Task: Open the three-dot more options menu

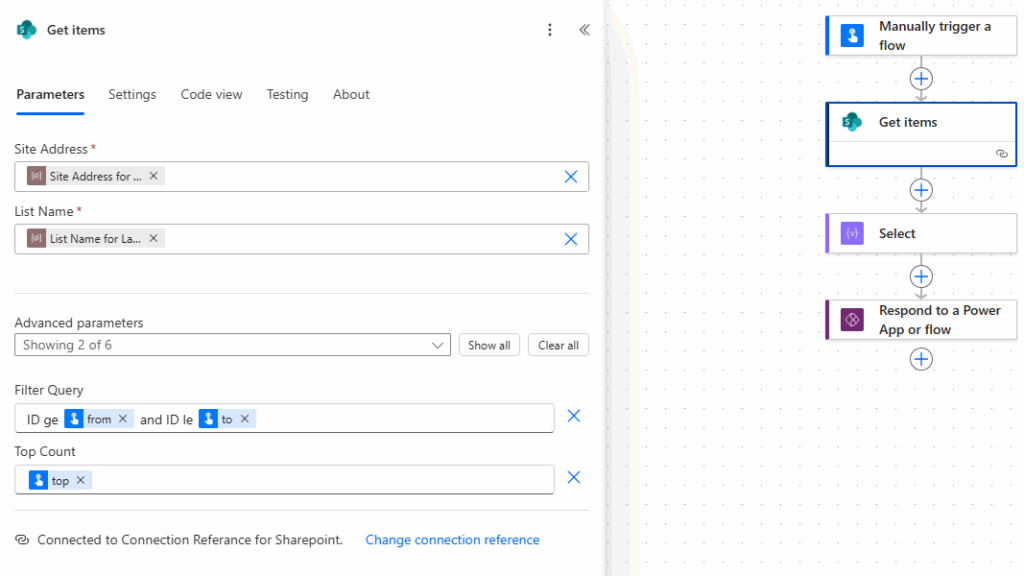Action: point(550,30)
